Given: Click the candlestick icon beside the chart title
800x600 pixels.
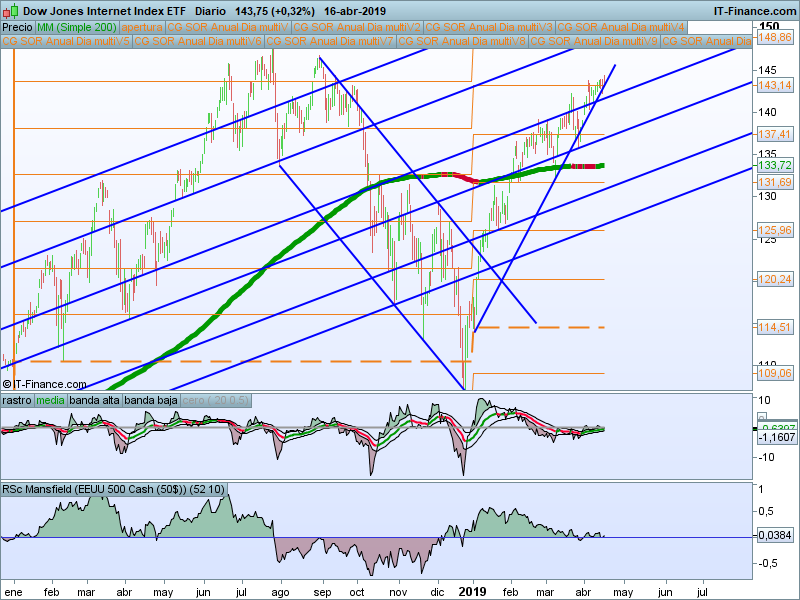Looking at the screenshot, I should [x=10, y=10].
